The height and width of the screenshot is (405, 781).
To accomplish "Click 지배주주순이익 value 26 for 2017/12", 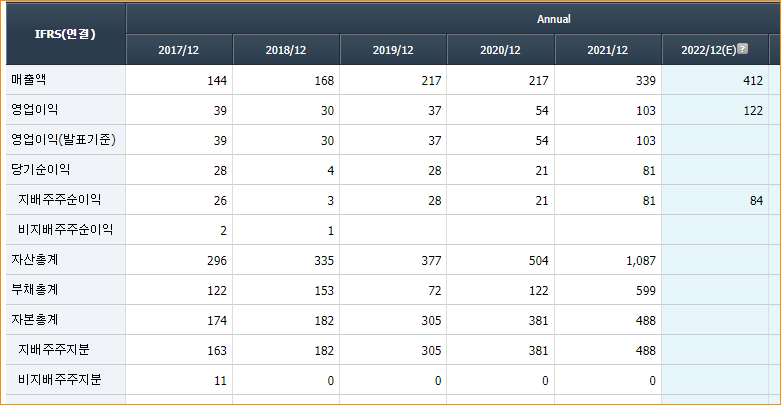I will (x=220, y=201).
